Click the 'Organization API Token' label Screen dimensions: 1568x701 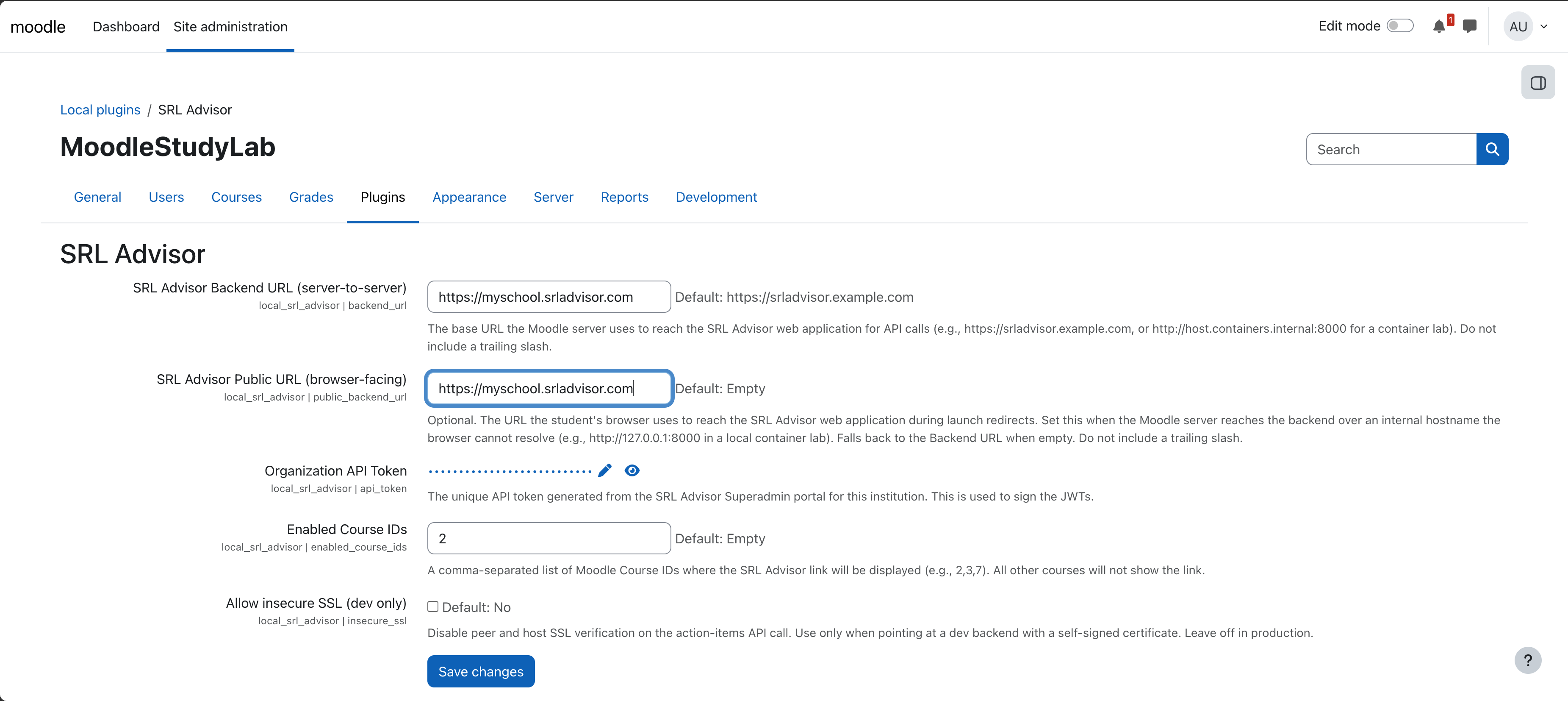click(335, 471)
